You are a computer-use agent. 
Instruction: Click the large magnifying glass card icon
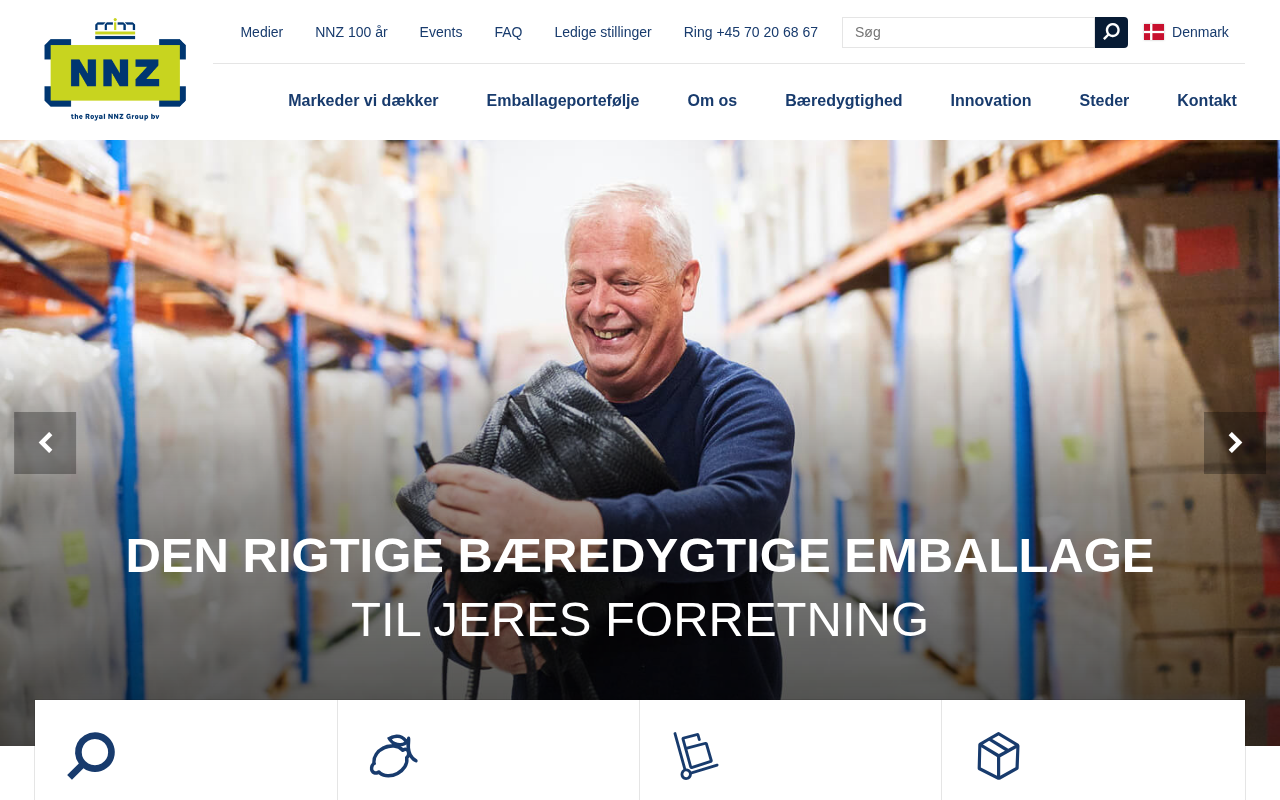click(92, 755)
